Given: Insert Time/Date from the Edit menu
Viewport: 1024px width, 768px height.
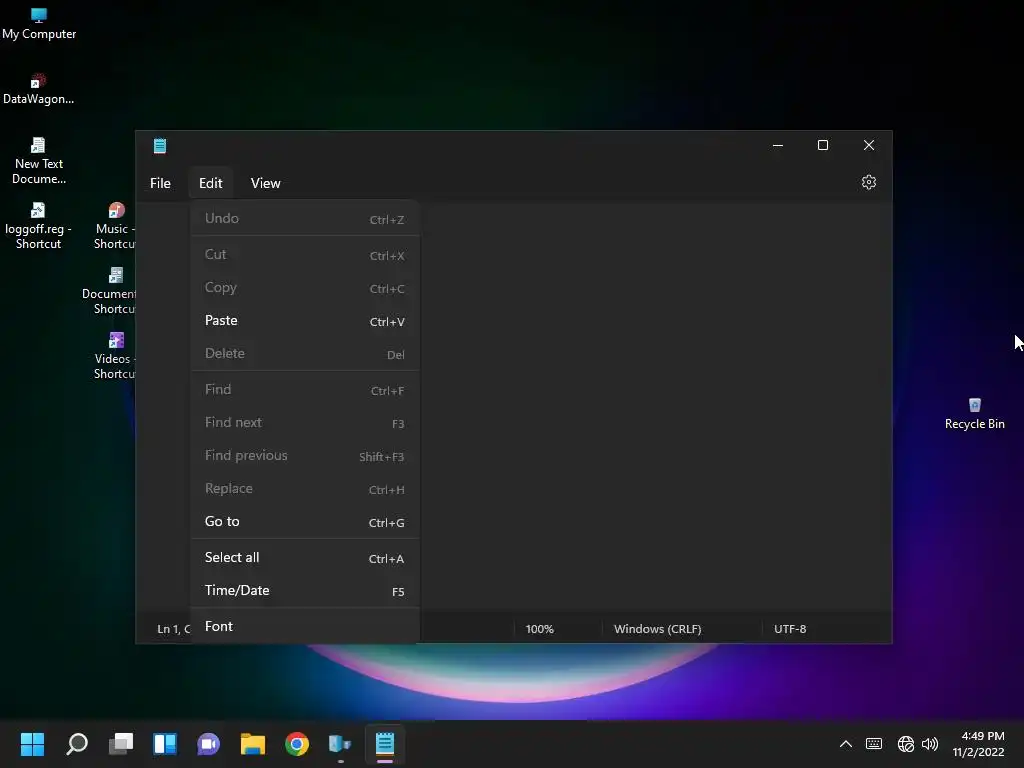Looking at the screenshot, I should (x=304, y=590).
